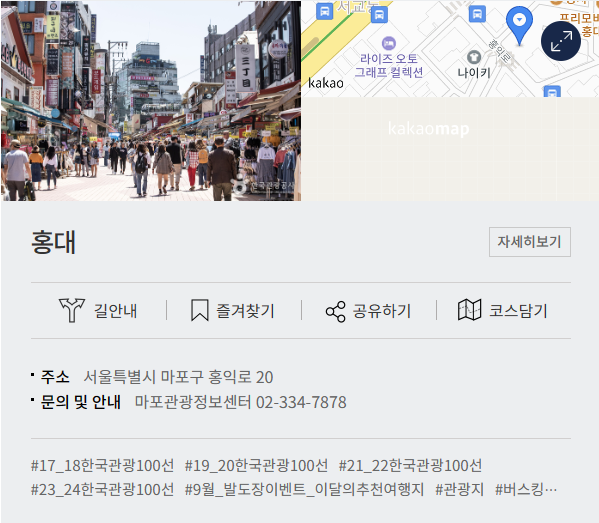The width and height of the screenshot is (599, 523).
Task: Save to course with 코스담기 map icon
Action: point(469,310)
